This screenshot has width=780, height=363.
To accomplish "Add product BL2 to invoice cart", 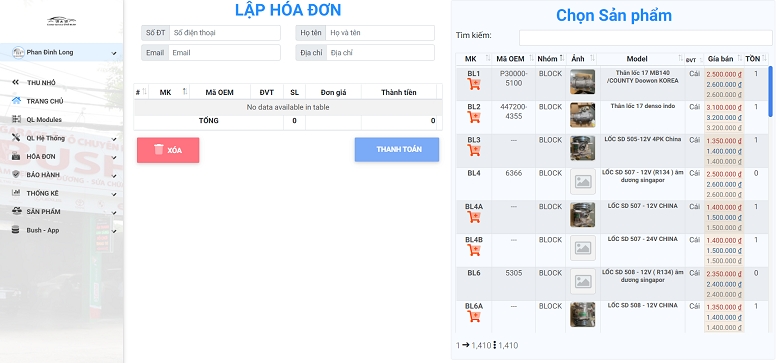I will pyautogui.click(x=474, y=117).
